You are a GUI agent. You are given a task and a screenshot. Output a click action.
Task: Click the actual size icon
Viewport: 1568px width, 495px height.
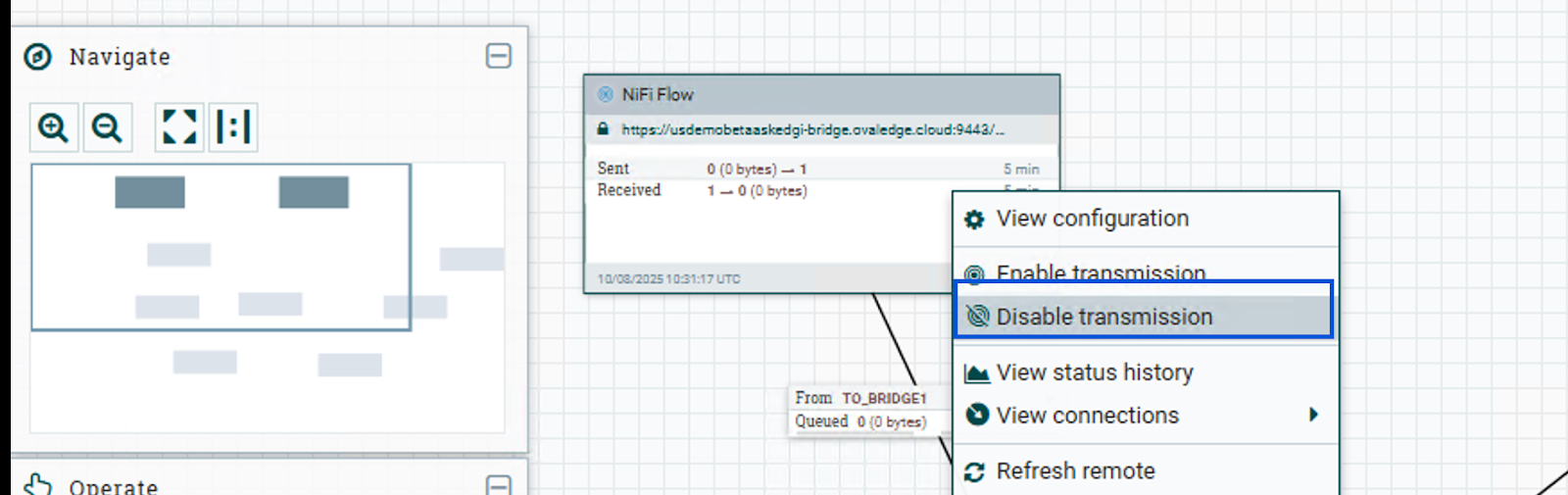coord(233,127)
